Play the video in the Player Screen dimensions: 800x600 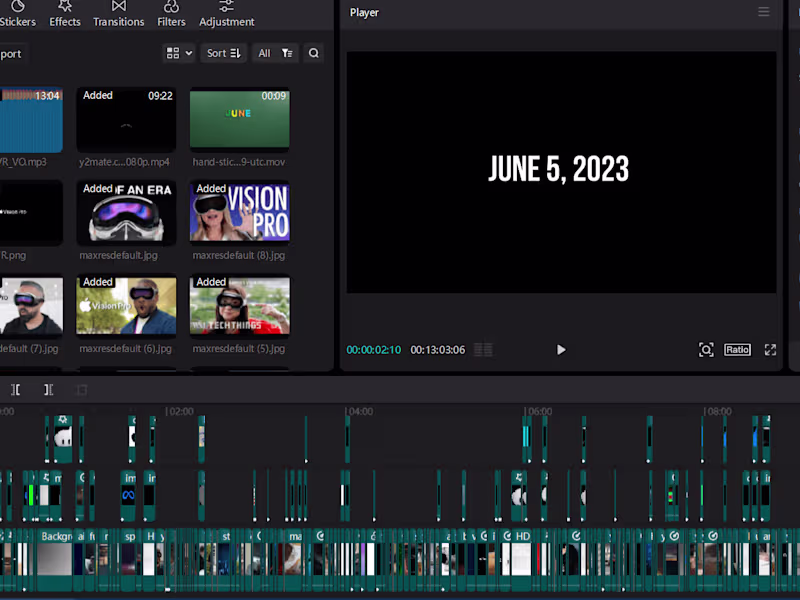561,350
